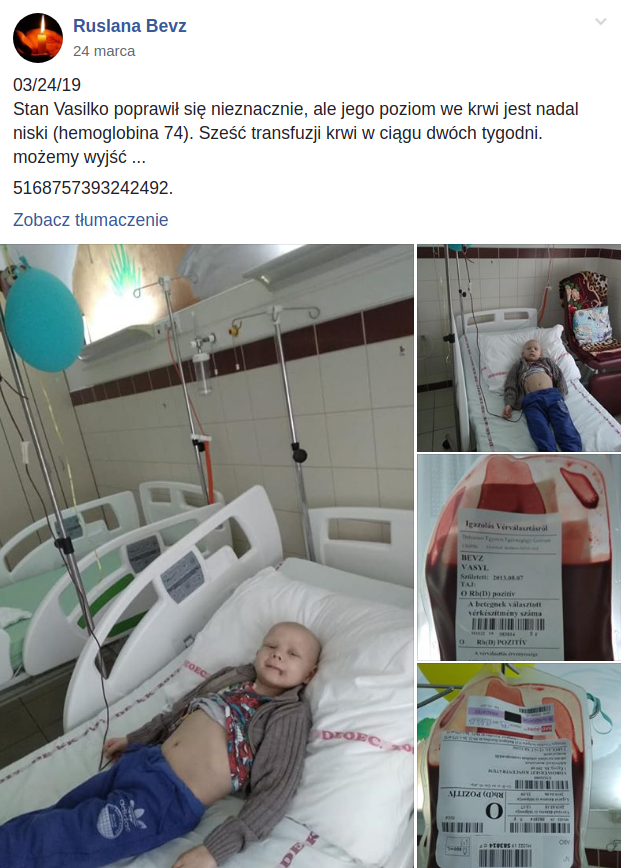
Task: Expand the post options chevron
Action: [601, 22]
